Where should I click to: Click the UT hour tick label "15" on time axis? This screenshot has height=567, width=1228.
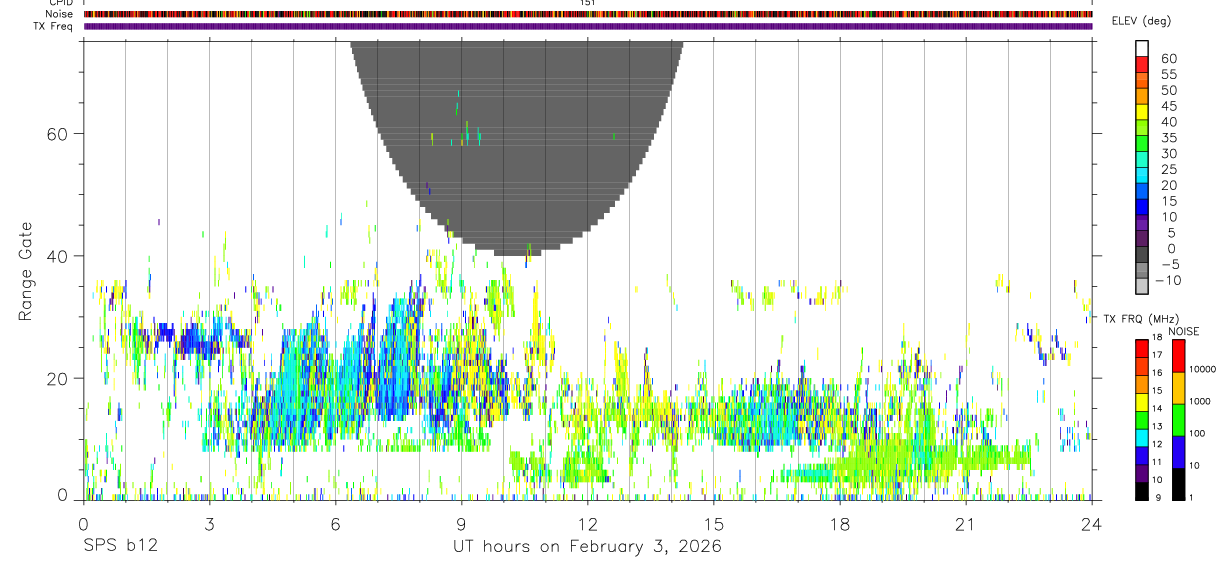coord(713,524)
